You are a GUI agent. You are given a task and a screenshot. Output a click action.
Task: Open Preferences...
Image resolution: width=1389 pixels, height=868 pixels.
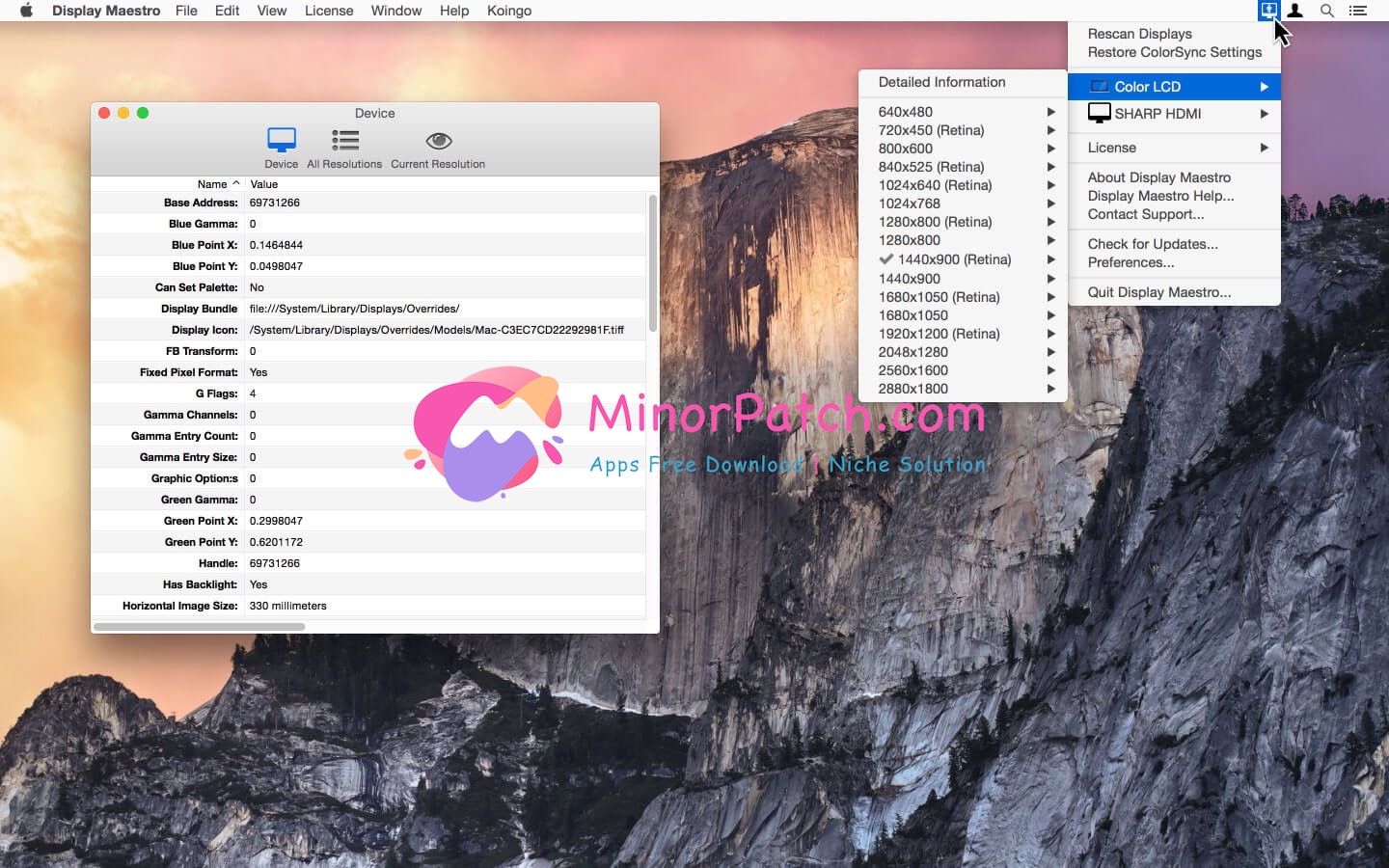click(1174, 262)
